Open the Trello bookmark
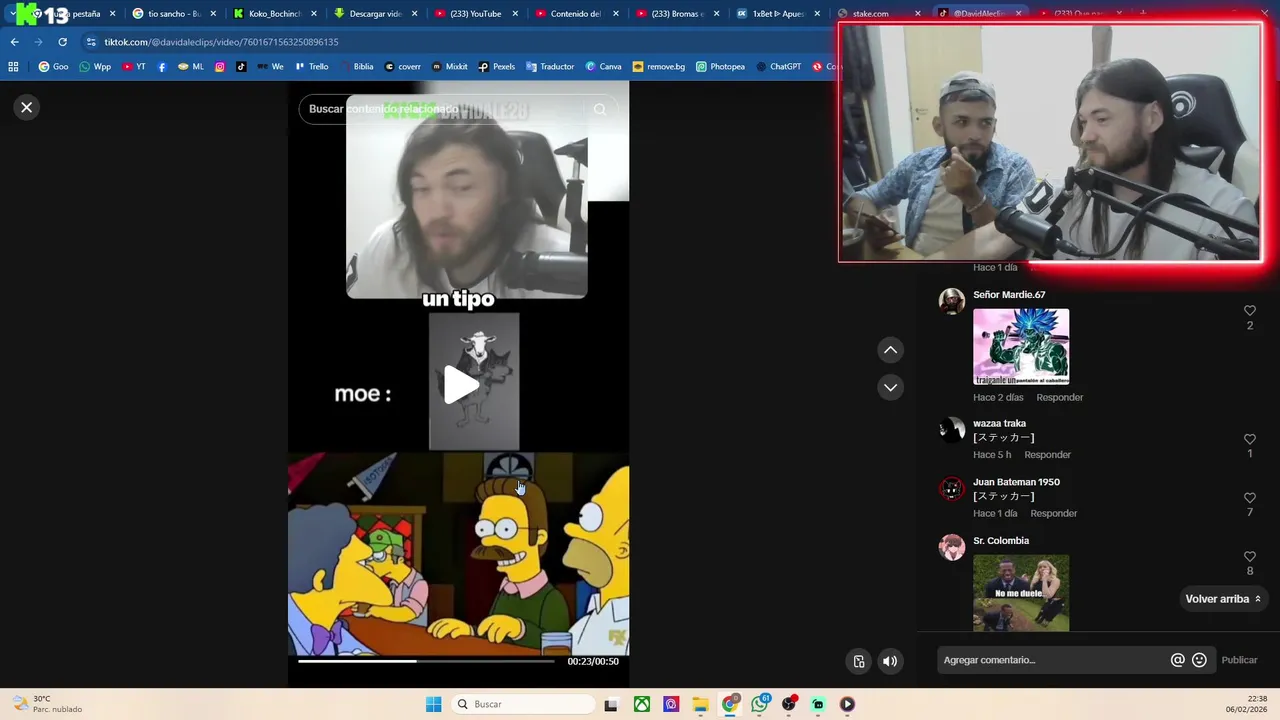1280x720 pixels. tap(311, 67)
